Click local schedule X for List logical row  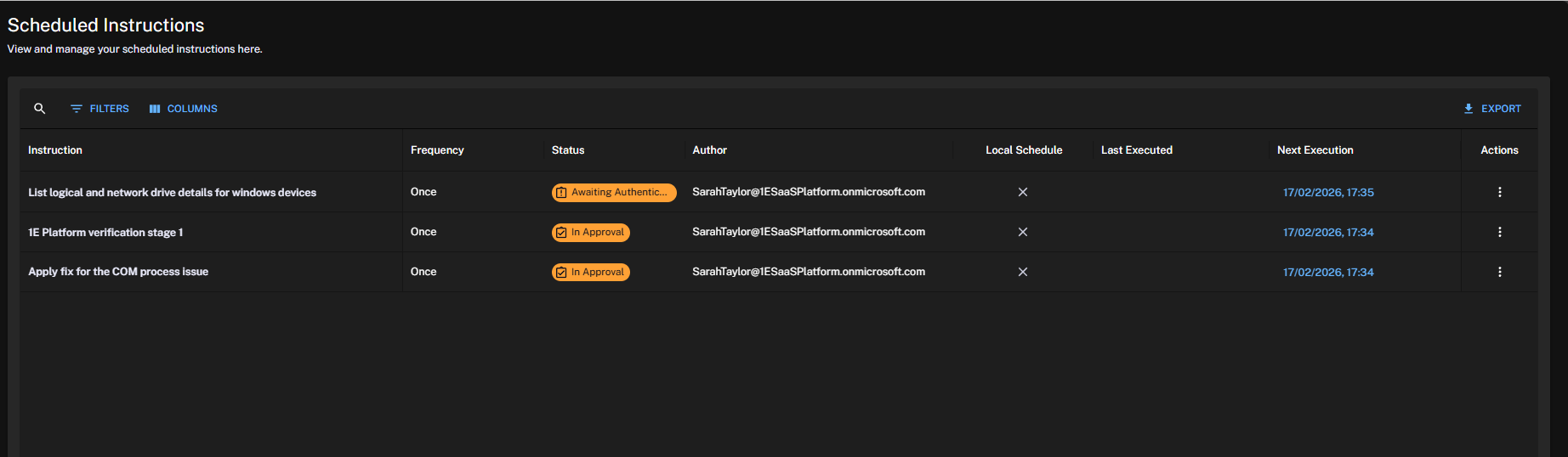1023,192
